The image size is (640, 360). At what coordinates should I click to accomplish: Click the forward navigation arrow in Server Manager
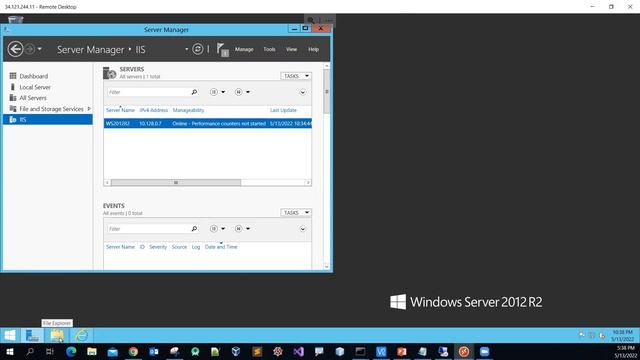30,49
